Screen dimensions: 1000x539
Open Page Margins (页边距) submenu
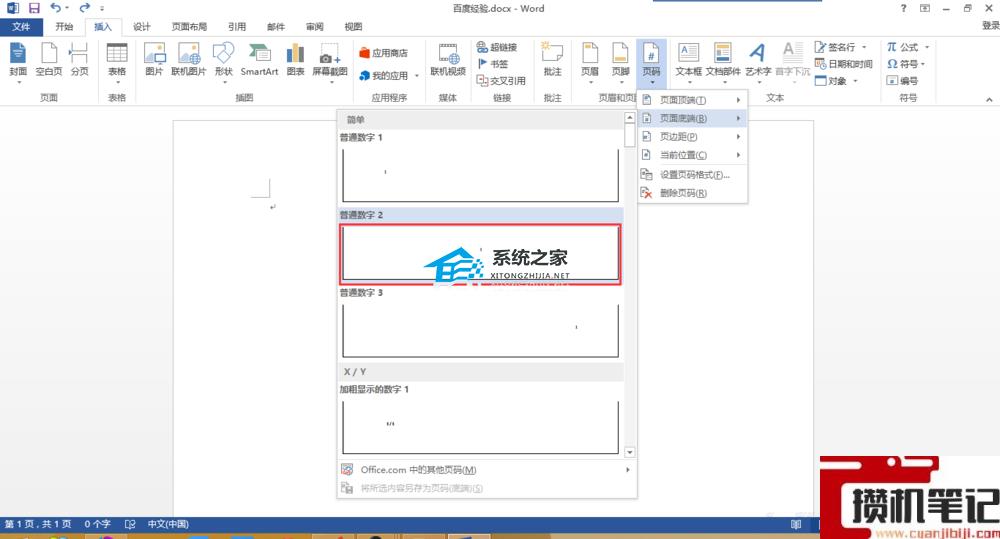693,137
